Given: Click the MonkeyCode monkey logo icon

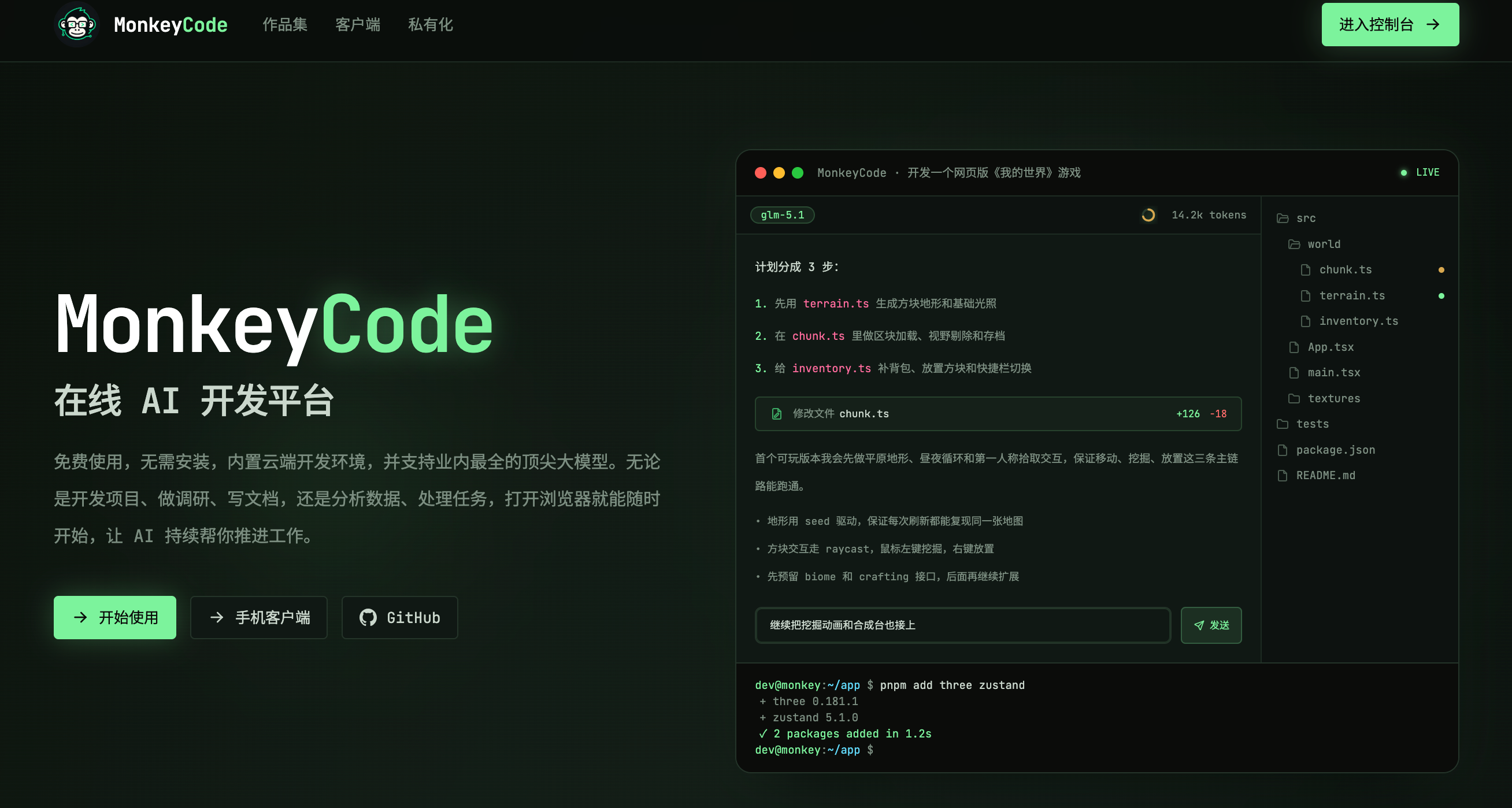Looking at the screenshot, I should click(x=76, y=25).
